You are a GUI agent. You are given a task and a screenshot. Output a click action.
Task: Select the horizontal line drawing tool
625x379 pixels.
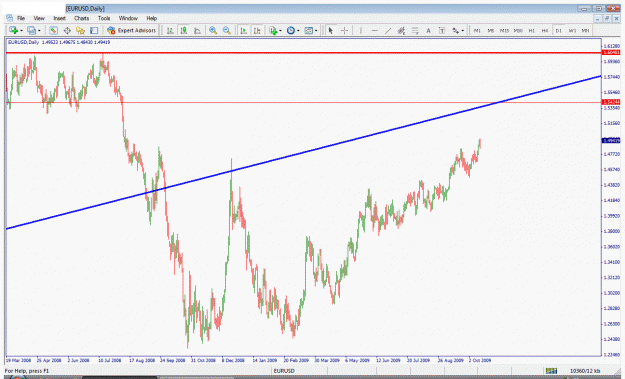[x=374, y=30]
